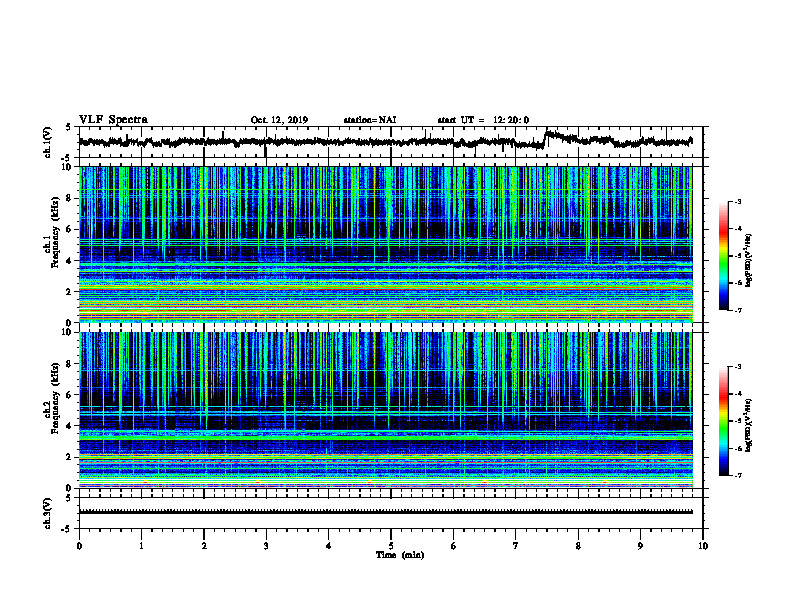
Task: Click the "4" tick on the time axis
Action: coord(328,546)
